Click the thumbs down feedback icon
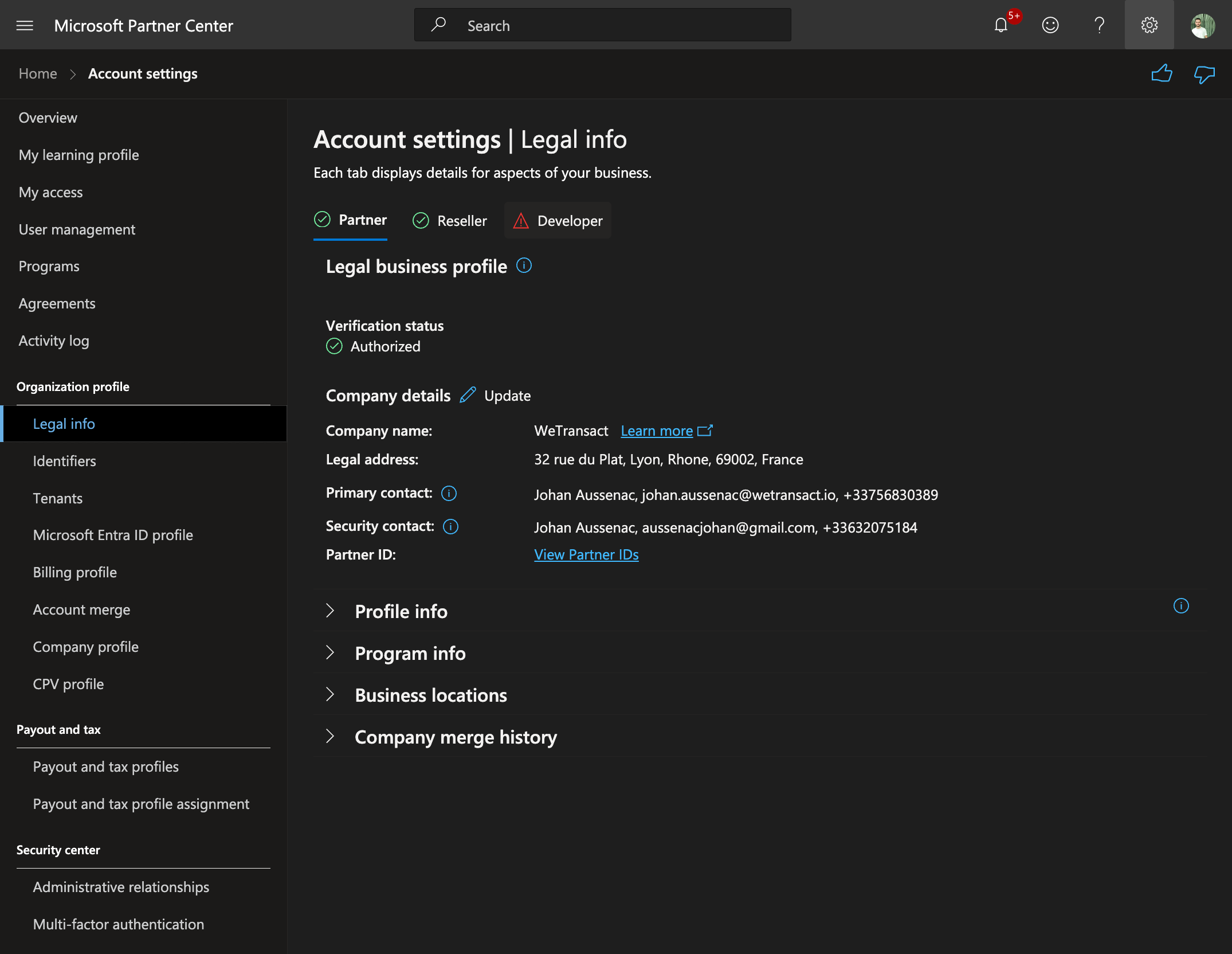Viewport: 1232px width, 954px height. pos(1204,73)
